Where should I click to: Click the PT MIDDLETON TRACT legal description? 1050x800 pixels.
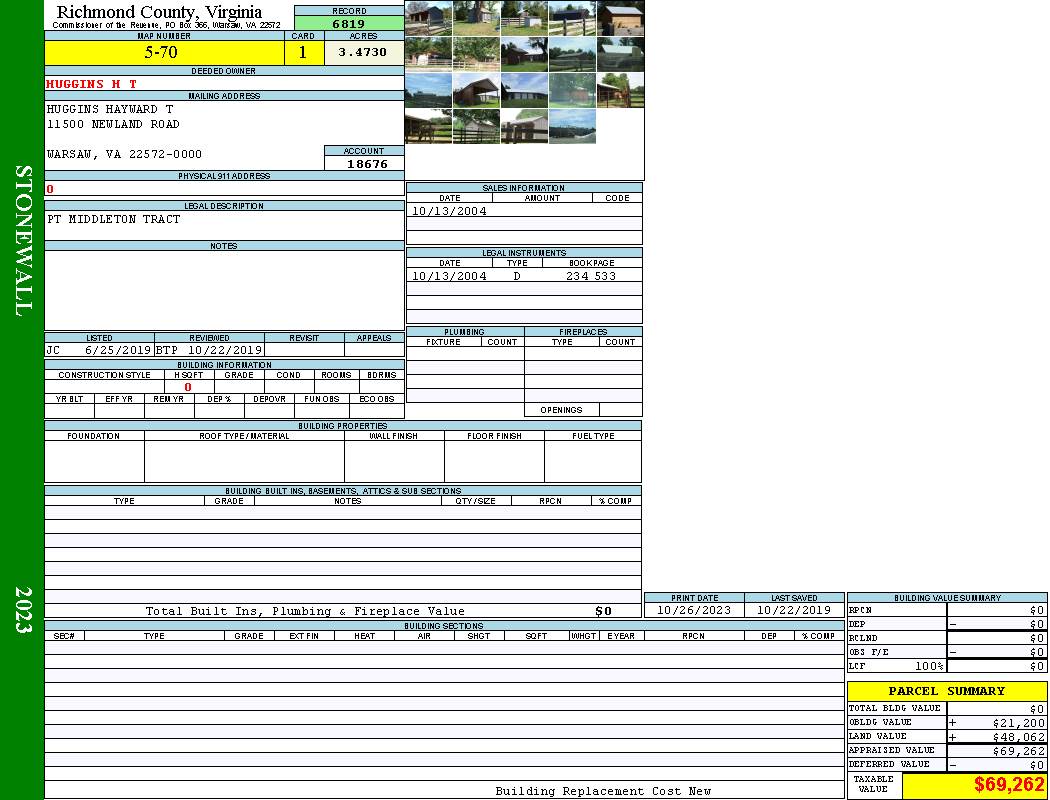tap(114, 219)
